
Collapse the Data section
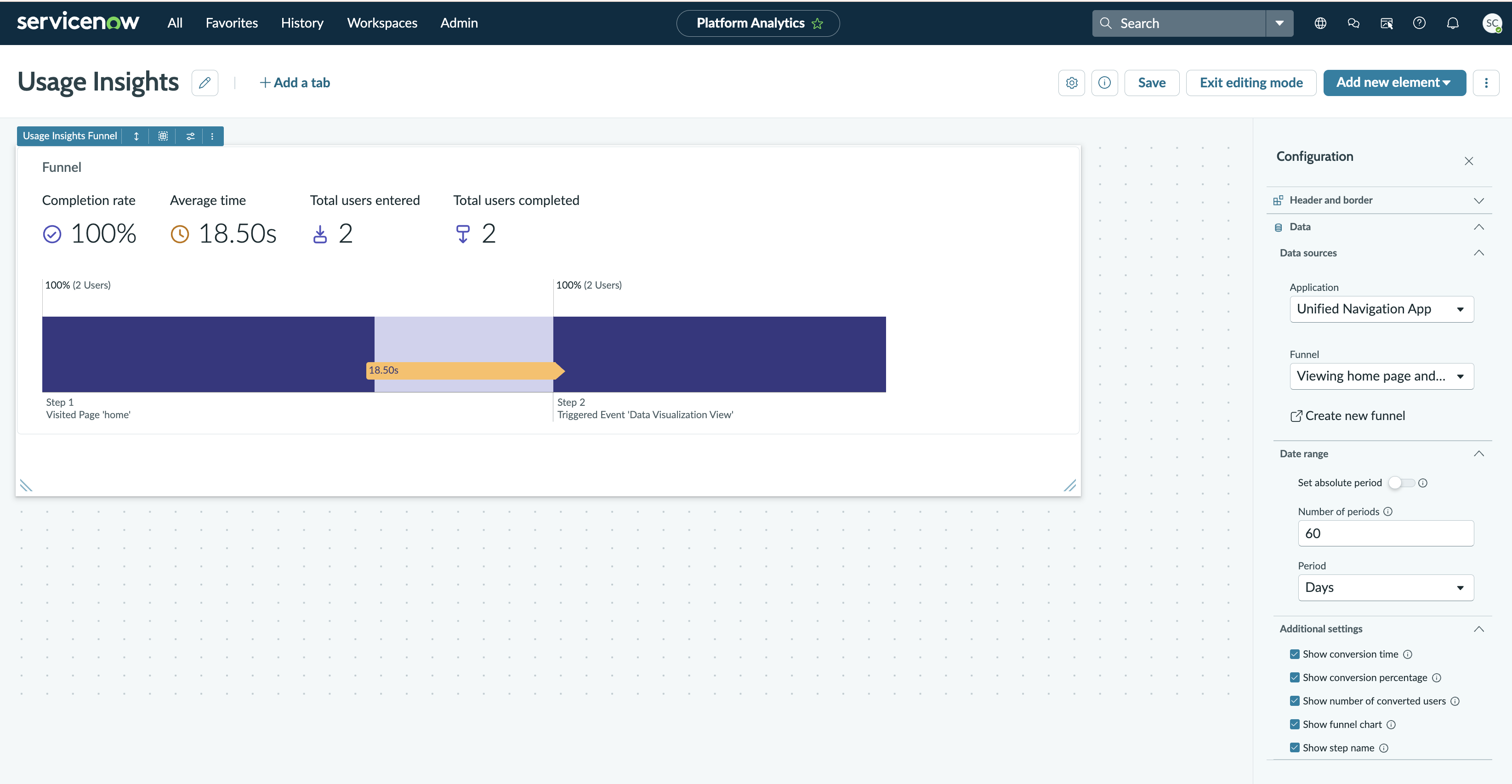(x=1379, y=227)
